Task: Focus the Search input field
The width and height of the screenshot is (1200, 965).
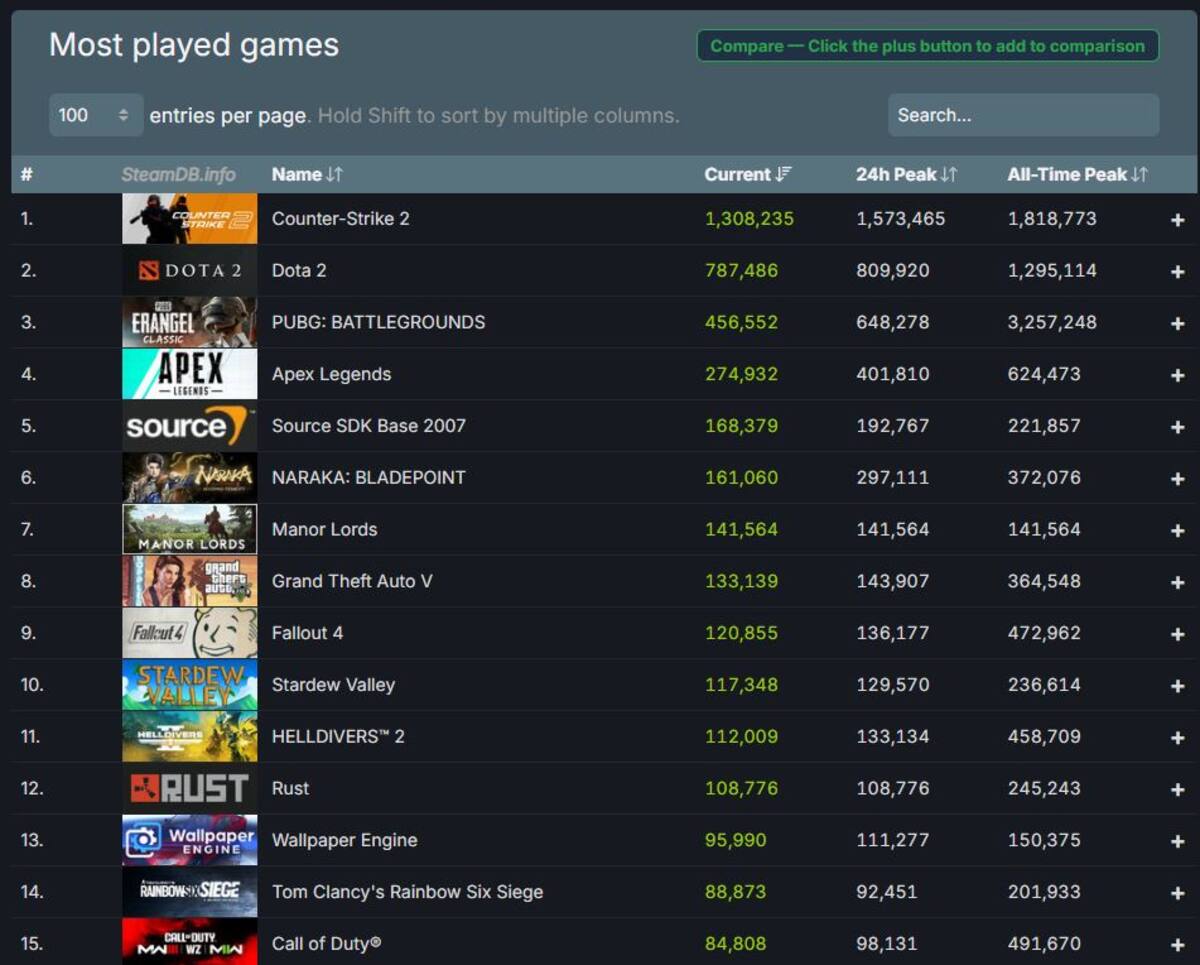Action: pos(1024,115)
